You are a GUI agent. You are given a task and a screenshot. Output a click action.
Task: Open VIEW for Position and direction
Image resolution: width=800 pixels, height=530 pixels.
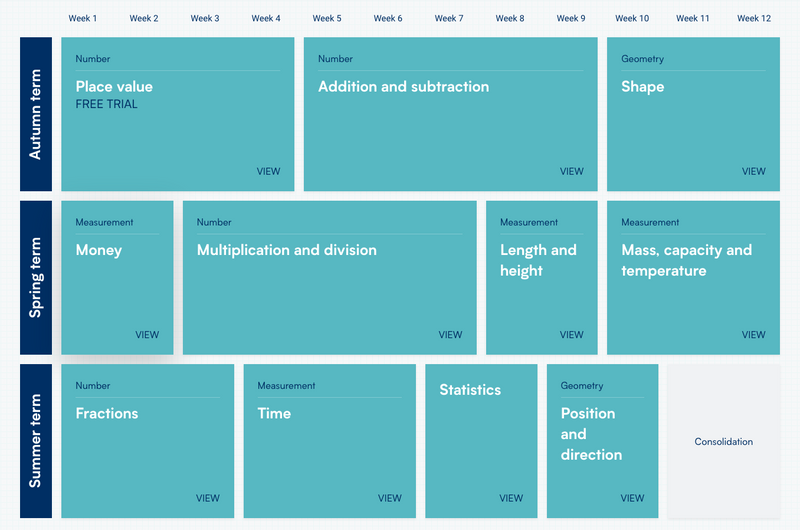pos(632,498)
